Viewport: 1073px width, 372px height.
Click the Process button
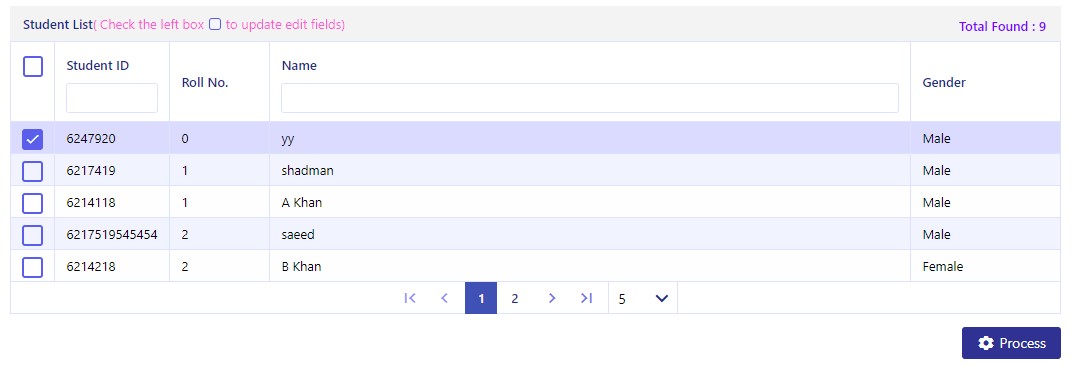(x=1011, y=343)
